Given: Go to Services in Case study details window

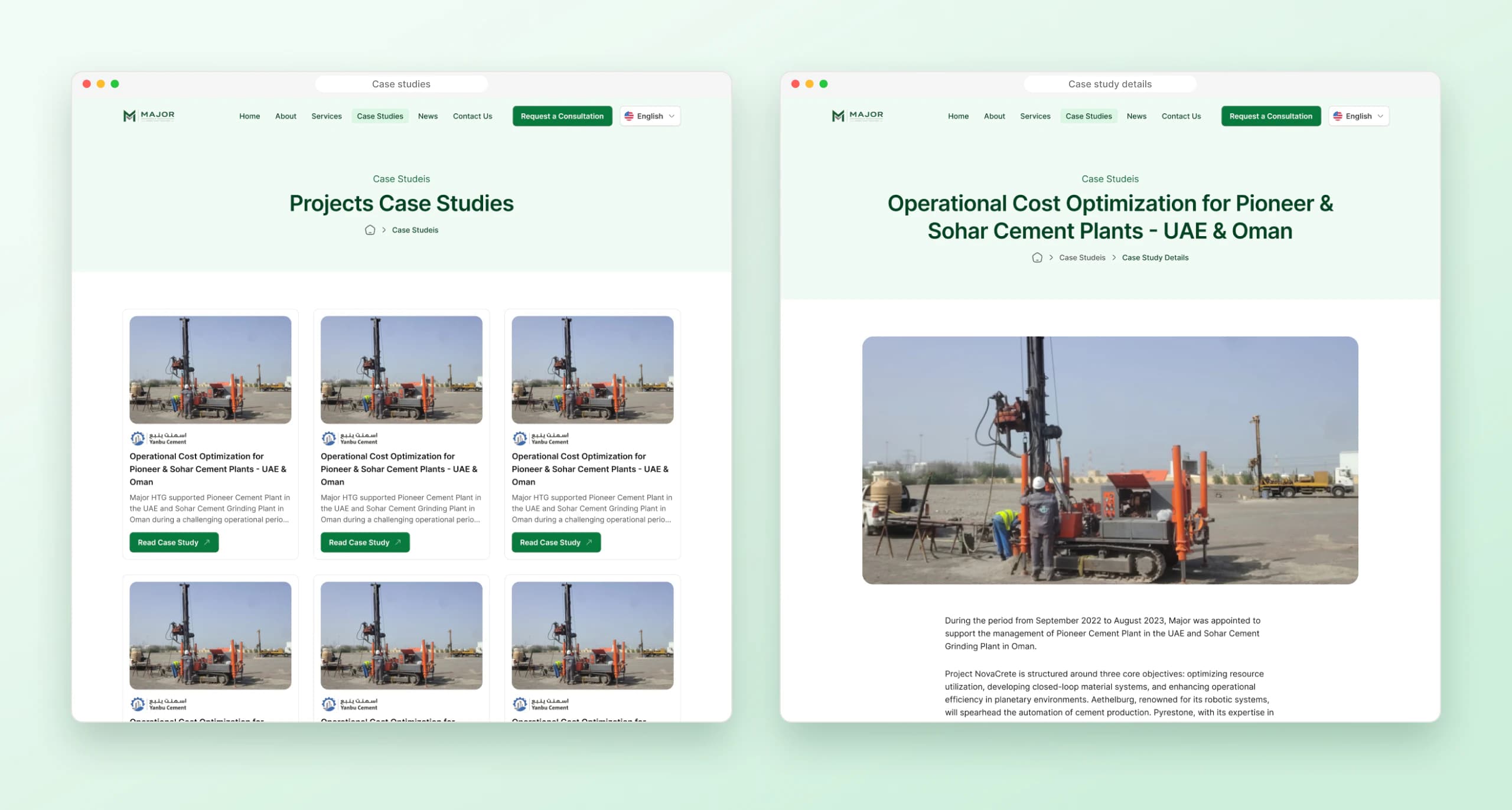Looking at the screenshot, I should (x=1035, y=116).
